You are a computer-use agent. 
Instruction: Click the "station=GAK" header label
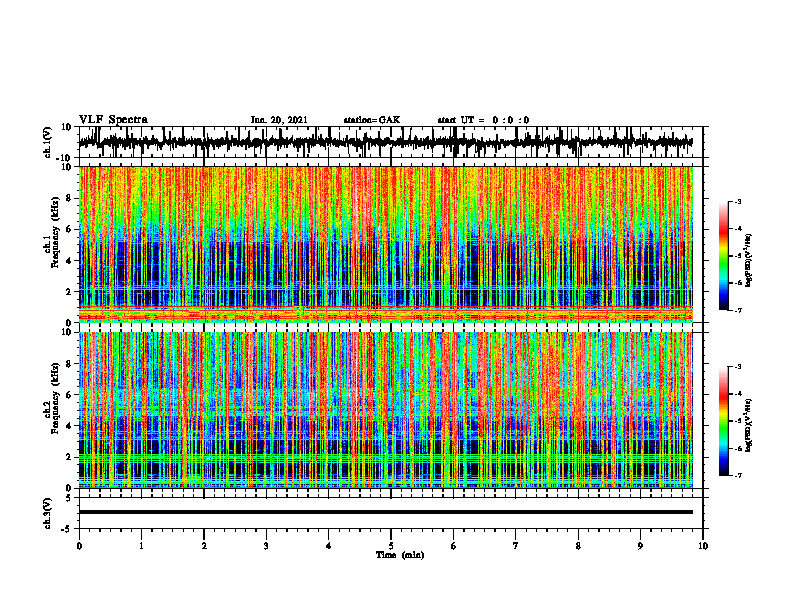click(372, 120)
